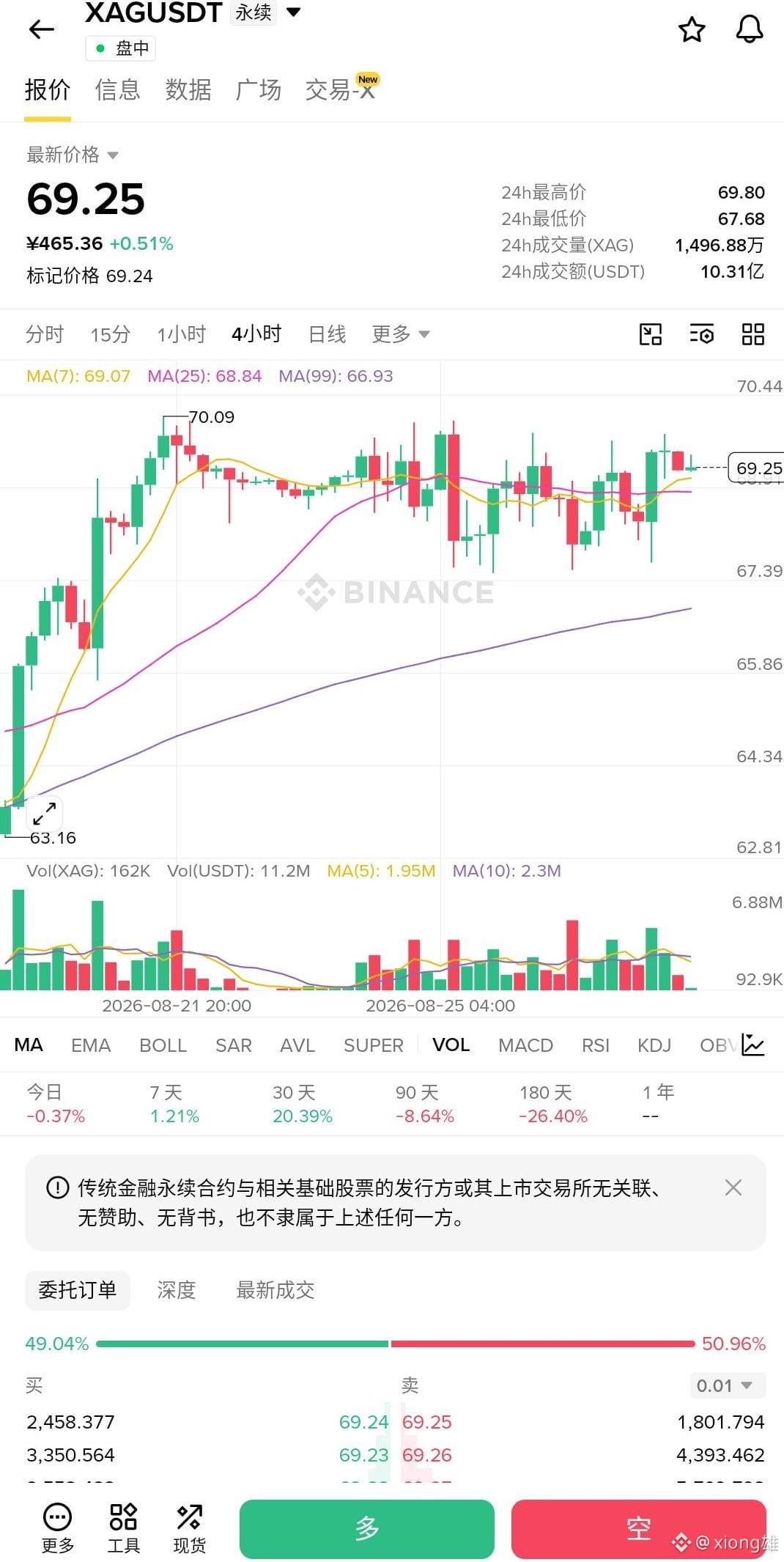Open indicator chart settings icon beside OBV
The width and height of the screenshot is (784, 1562).
point(753,1045)
